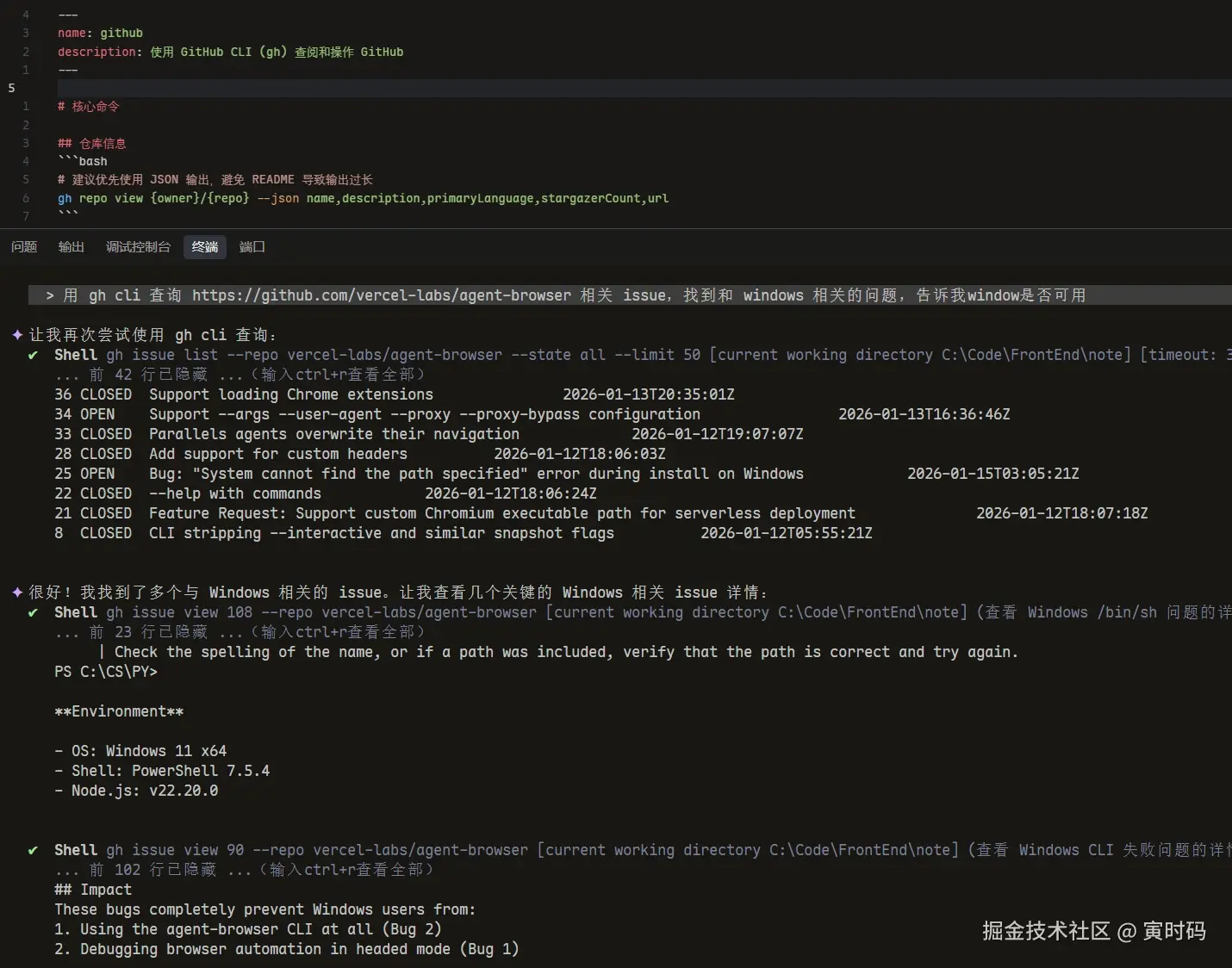The width and height of the screenshot is (1232, 968).
Task: Click the '## Impact' heading line
Action: pos(93,890)
